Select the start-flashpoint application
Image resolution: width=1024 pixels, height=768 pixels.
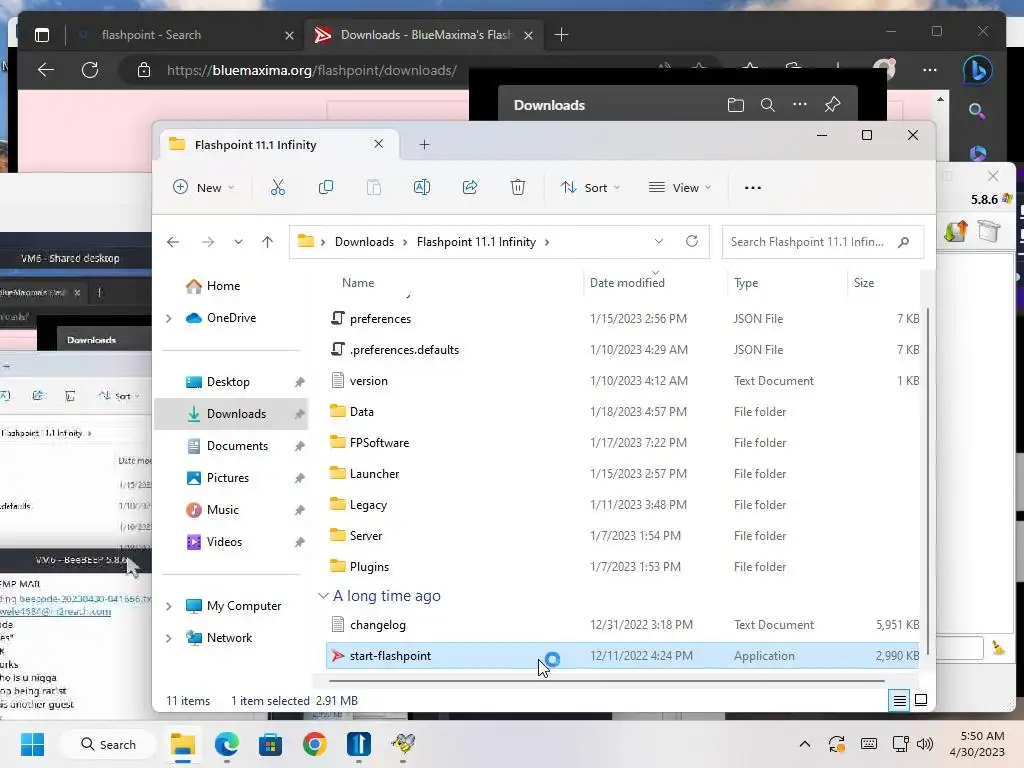click(622, 656)
